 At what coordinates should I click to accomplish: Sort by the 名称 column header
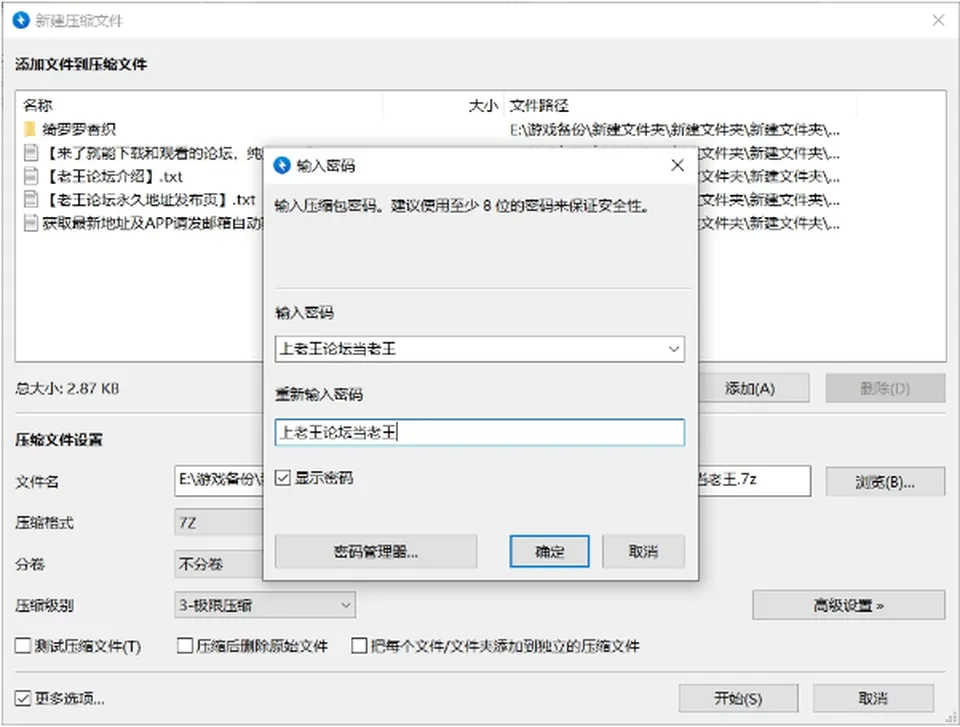pos(38,105)
